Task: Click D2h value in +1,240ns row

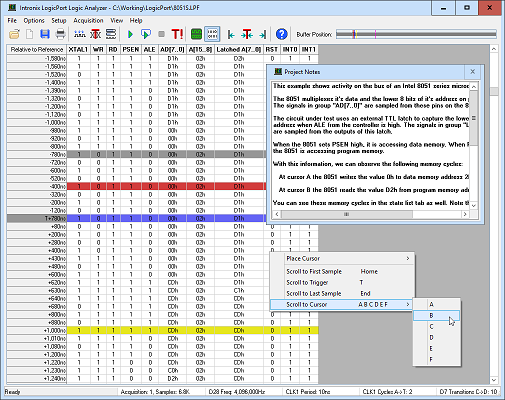Action: pos(172,378)
